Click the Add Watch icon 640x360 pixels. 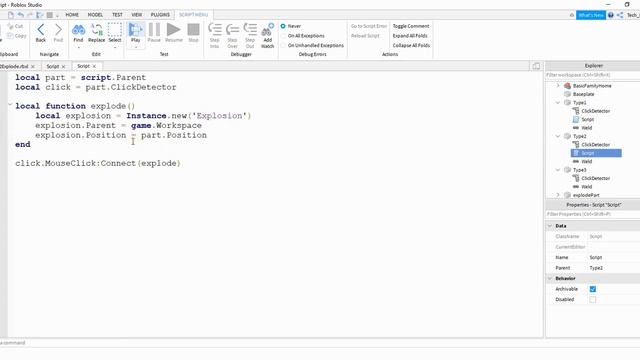coord(267,35)
